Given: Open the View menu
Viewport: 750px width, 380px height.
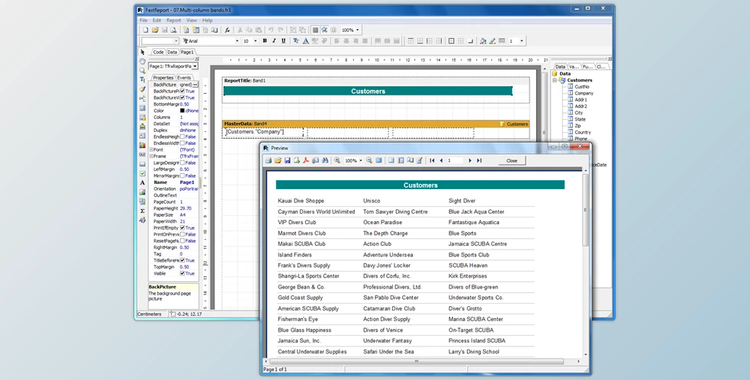Looking at the screenshot, I should pyautogui.click(x=191, y=20).
